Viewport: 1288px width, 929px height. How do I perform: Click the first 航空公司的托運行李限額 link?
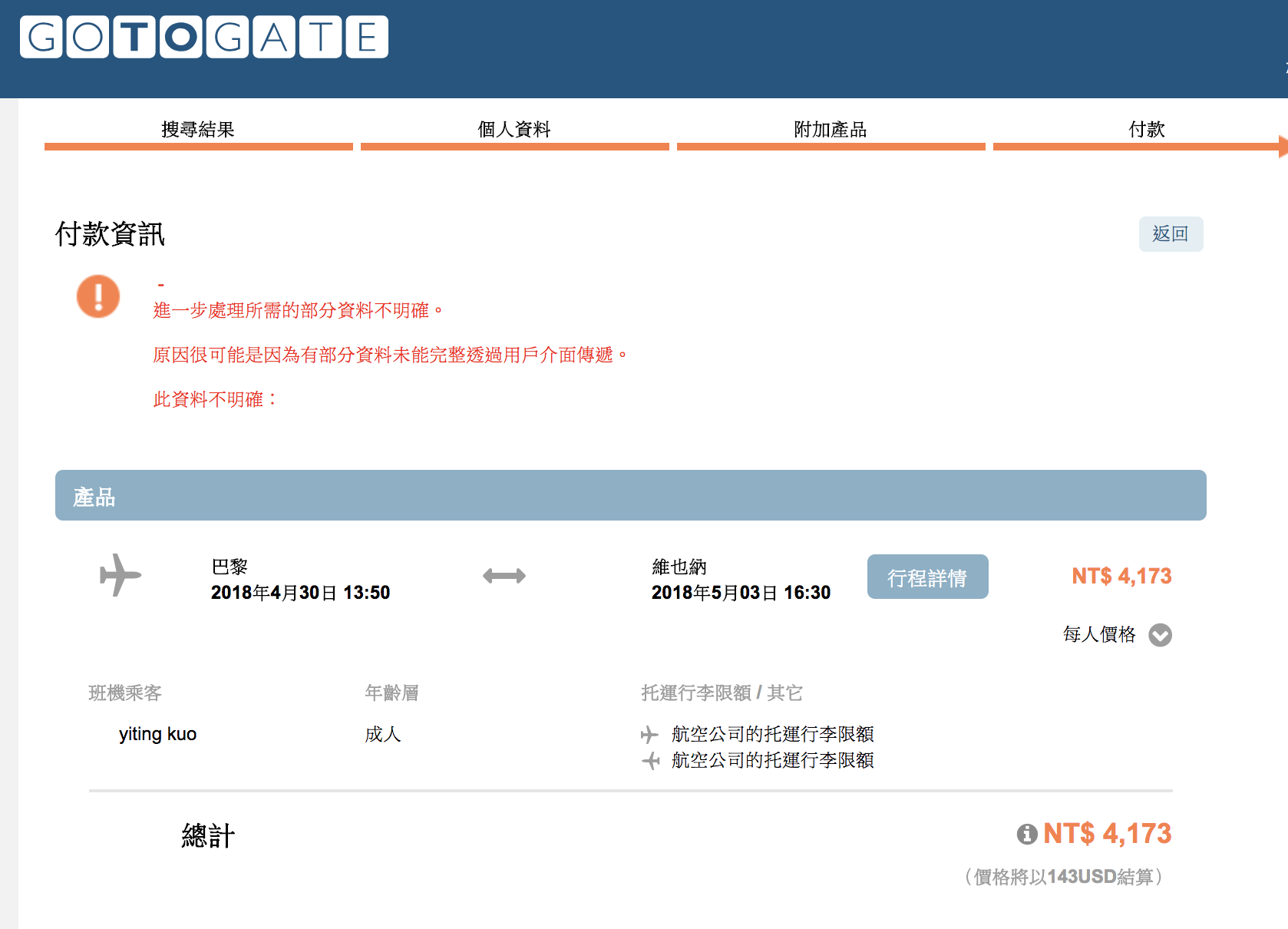point(773,735)
